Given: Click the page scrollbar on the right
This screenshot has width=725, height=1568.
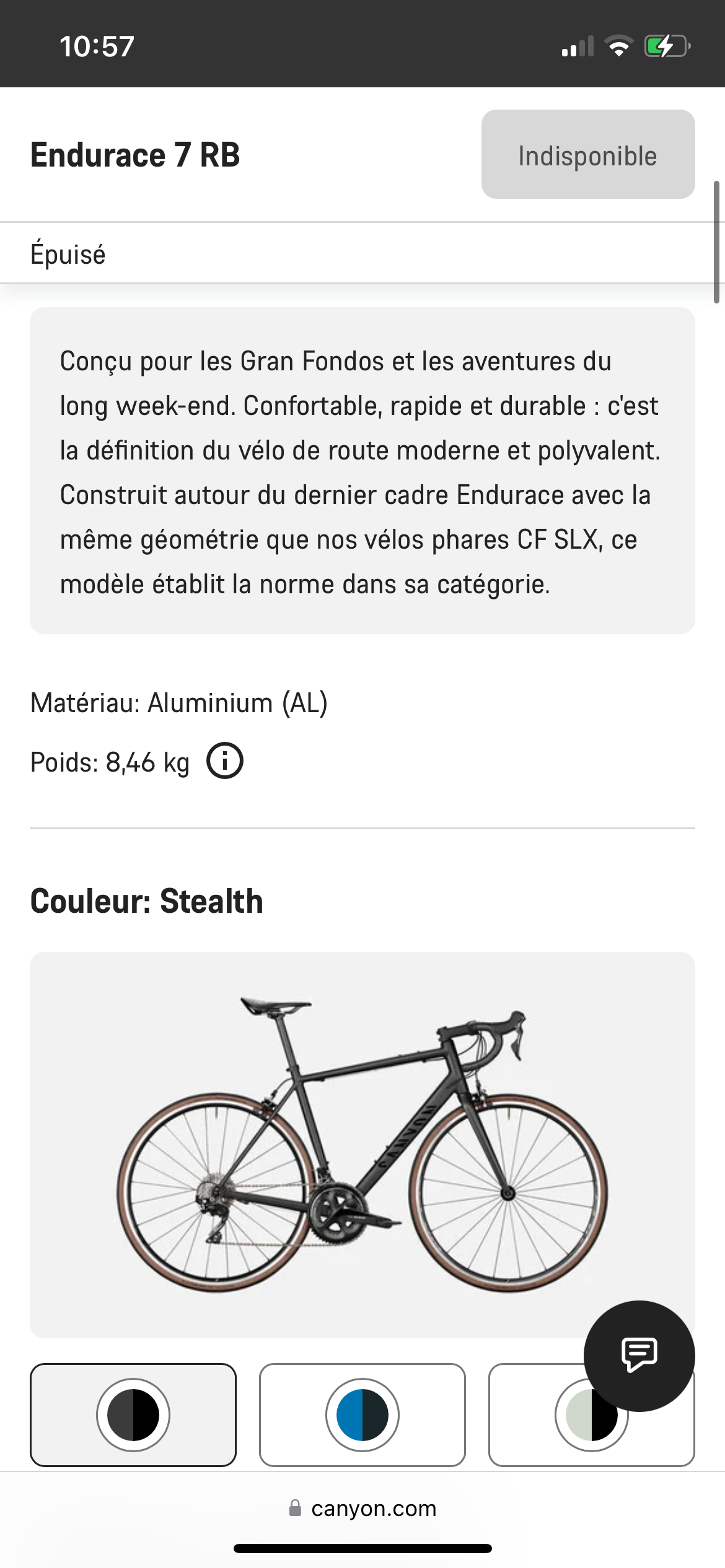Looking at the screenshot, I should (716, 242).
